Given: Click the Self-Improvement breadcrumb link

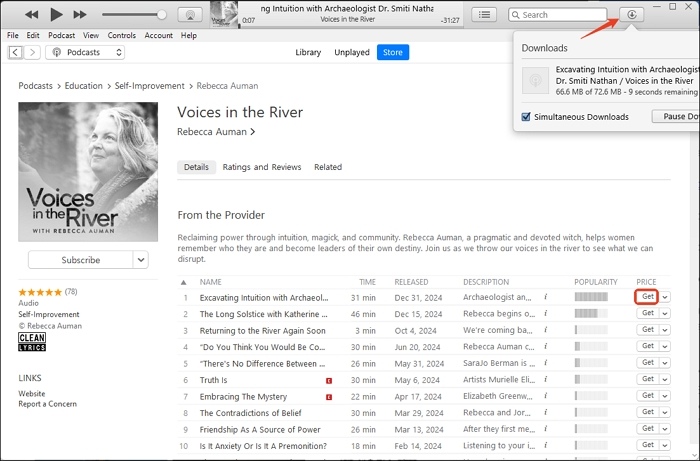Looking at the screenshot, I should [x=150, y=86].
